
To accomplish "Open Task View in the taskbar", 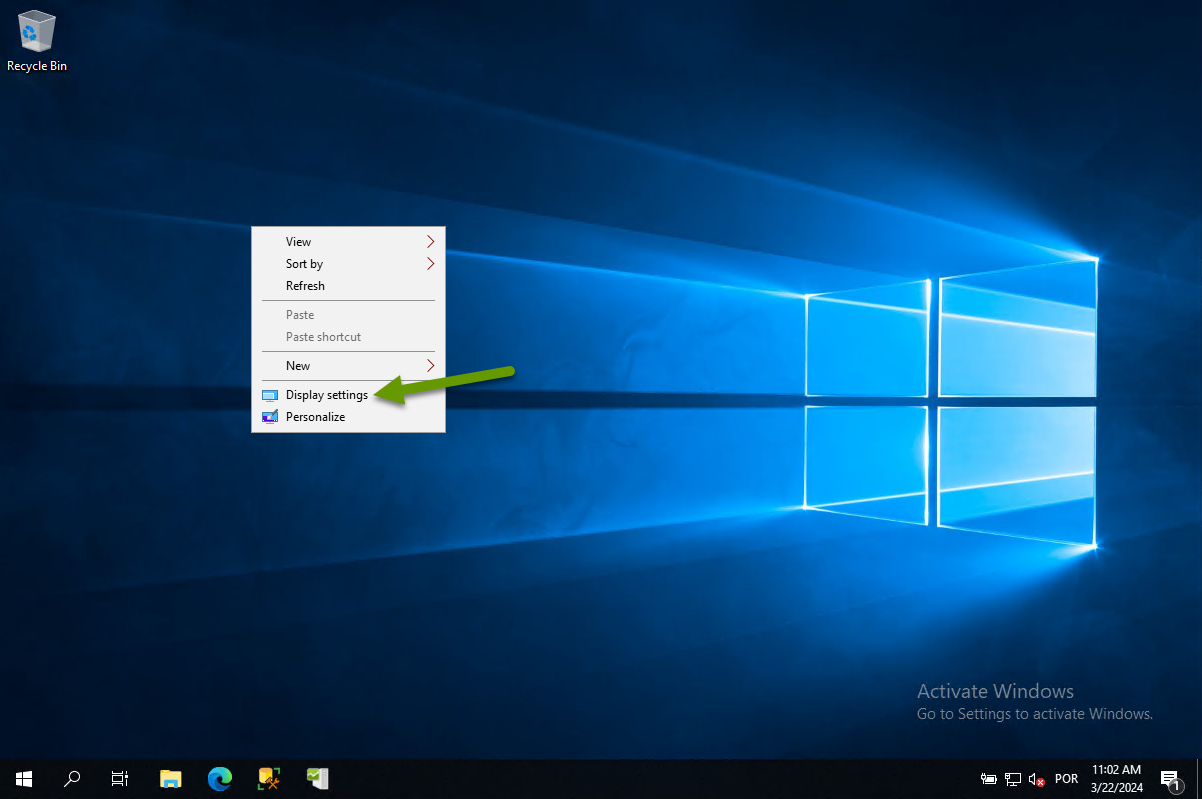I will [x=120, y=778].
